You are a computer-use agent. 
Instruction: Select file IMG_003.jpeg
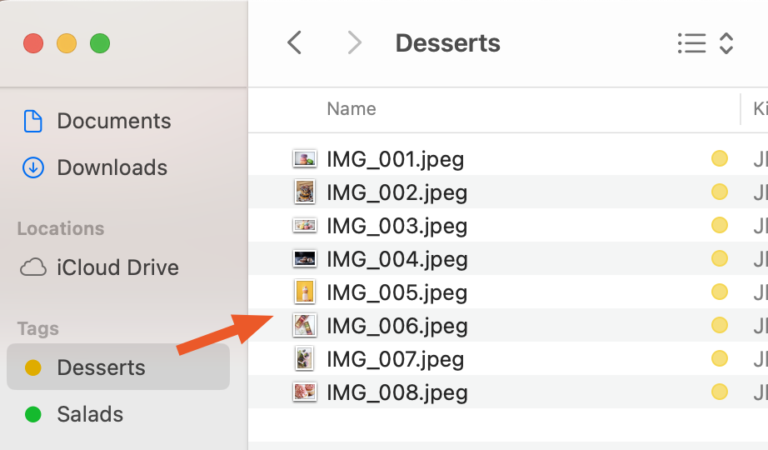click(x=395, y=225)
